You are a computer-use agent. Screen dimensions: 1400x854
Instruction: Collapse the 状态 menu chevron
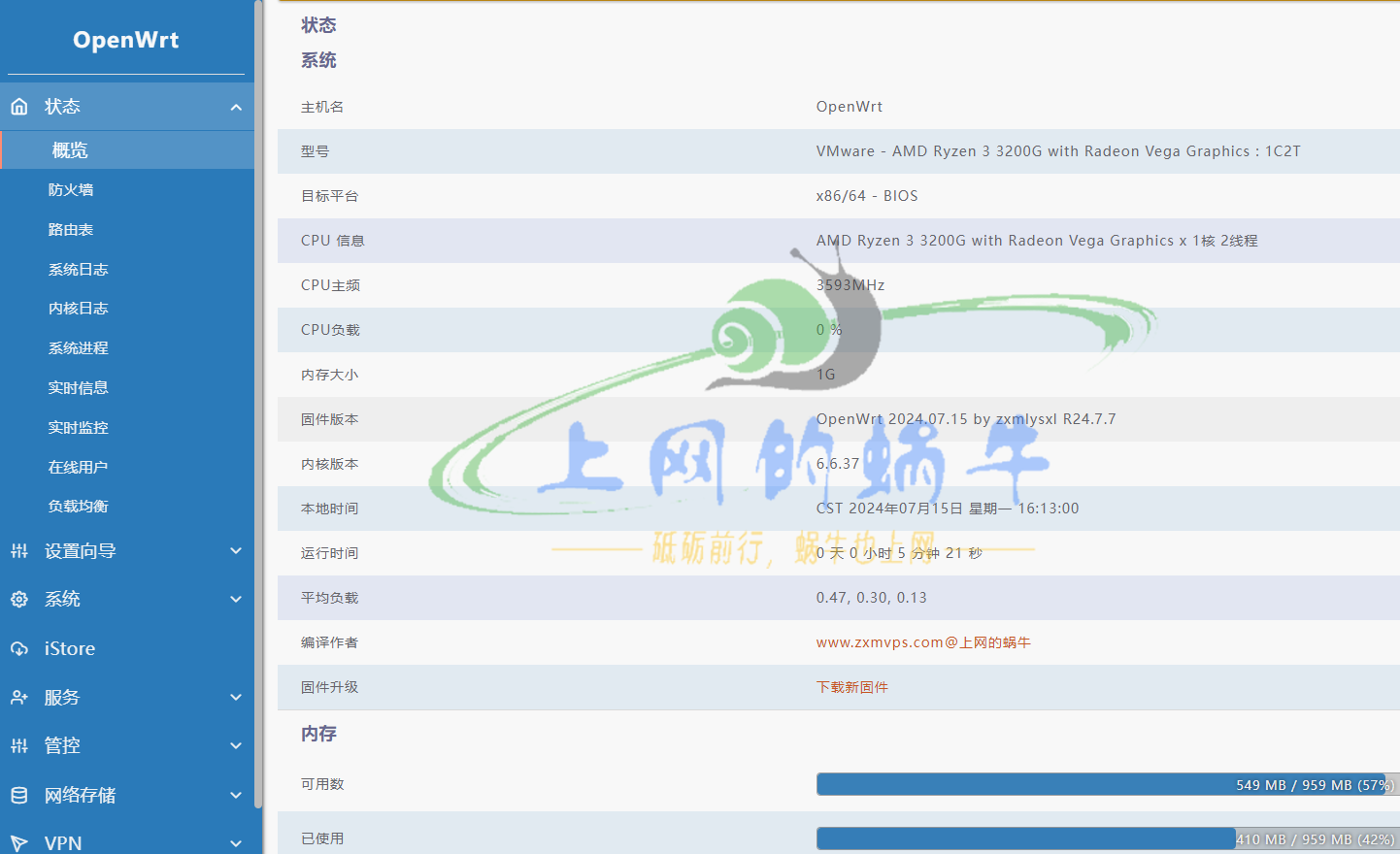(236, 108)
